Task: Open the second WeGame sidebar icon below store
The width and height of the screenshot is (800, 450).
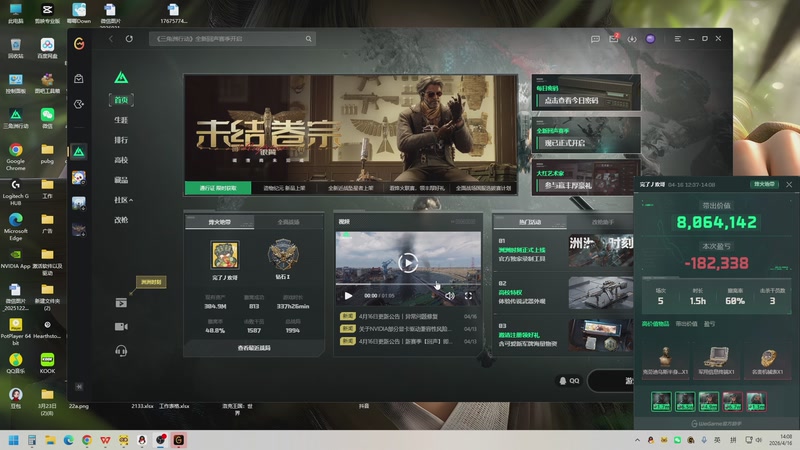Action: click(79, 104)
